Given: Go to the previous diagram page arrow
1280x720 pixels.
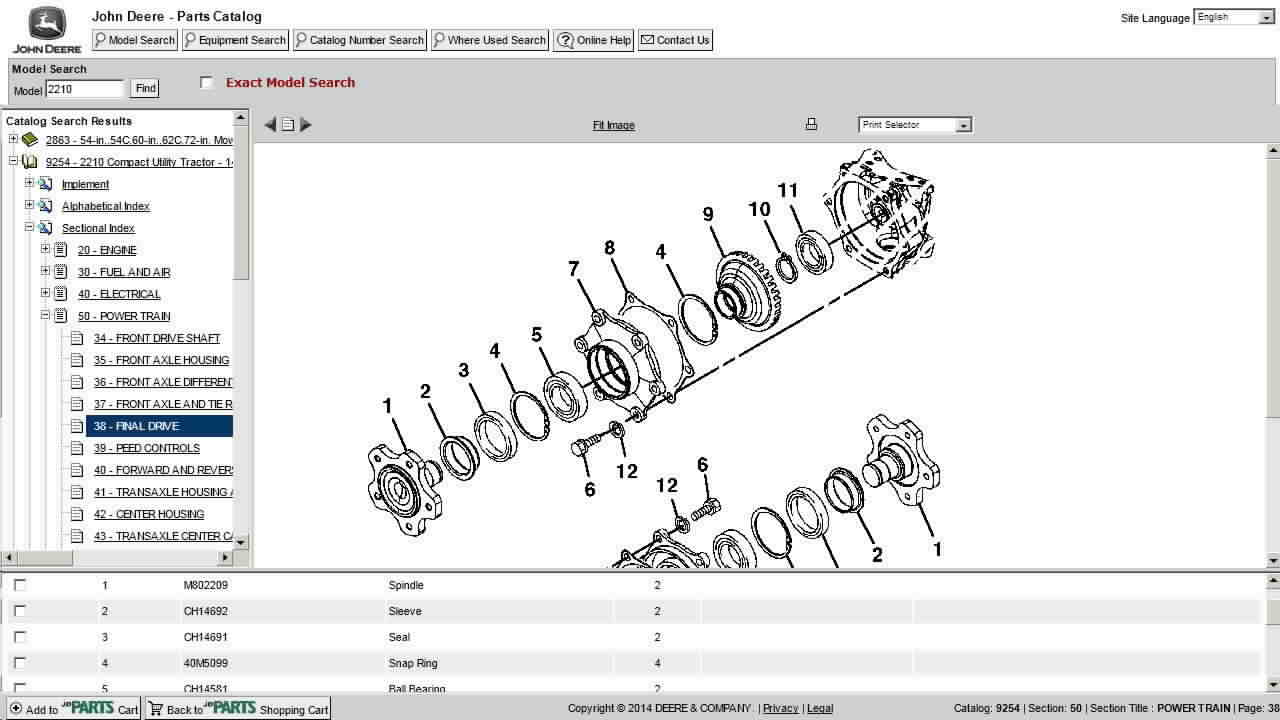Looking at the screenshot, I should click(x=270, y=125).
